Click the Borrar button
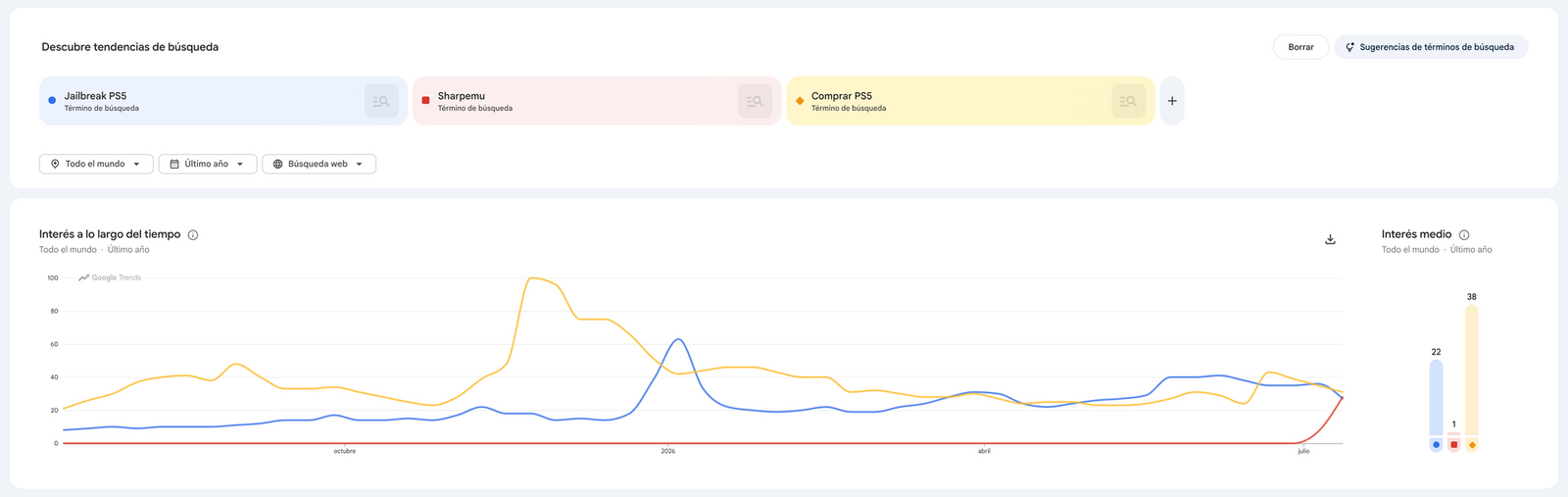This screenshot has height=497, width=1568. coord(1300,47)
